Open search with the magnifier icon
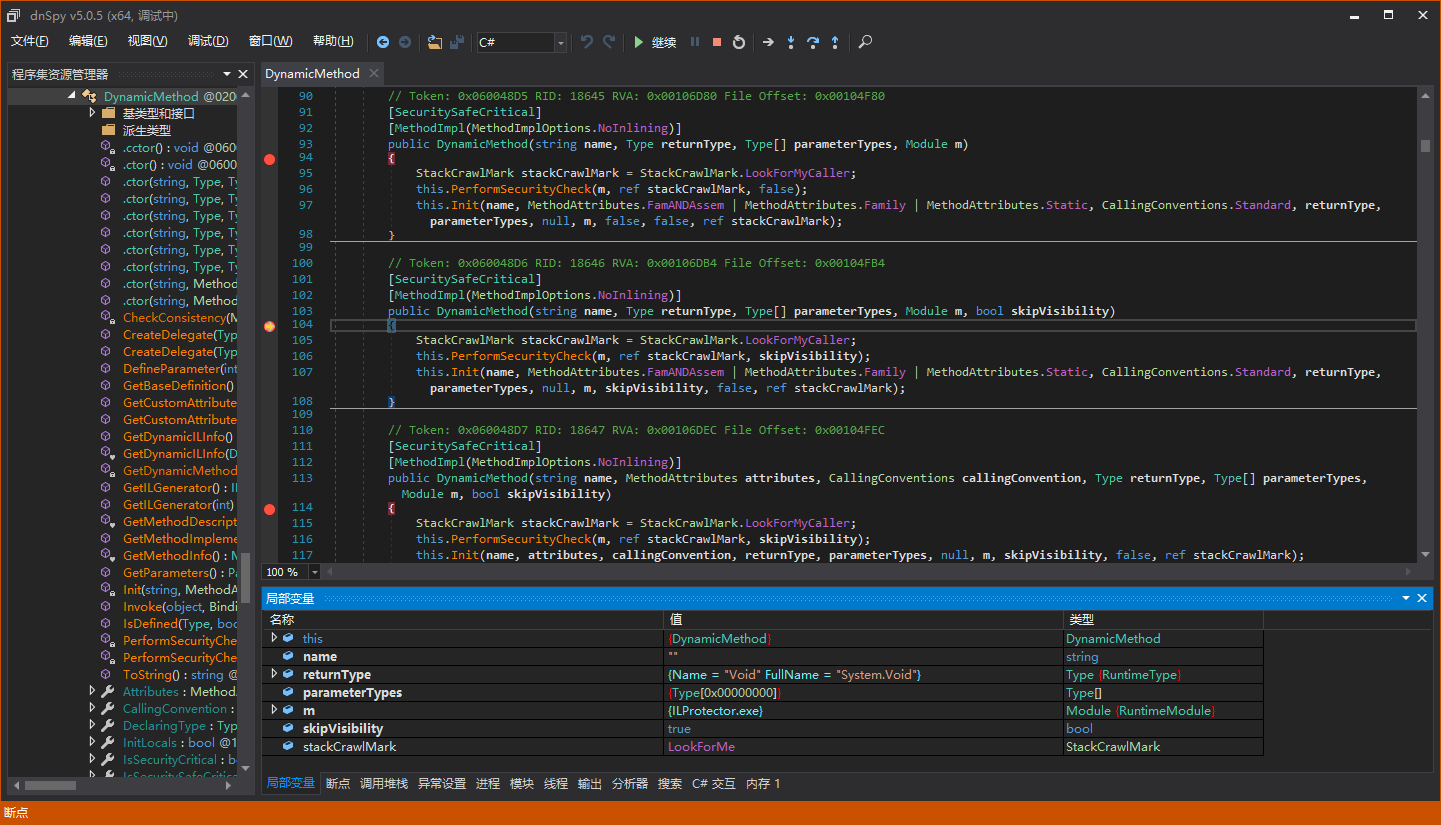 pos(866,42)
